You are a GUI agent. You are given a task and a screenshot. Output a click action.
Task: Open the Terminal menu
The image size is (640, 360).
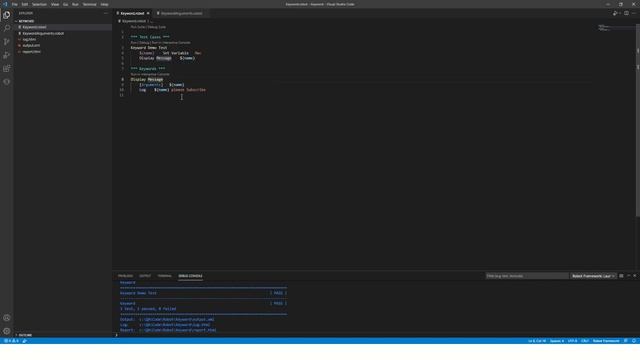pos(89,4)
